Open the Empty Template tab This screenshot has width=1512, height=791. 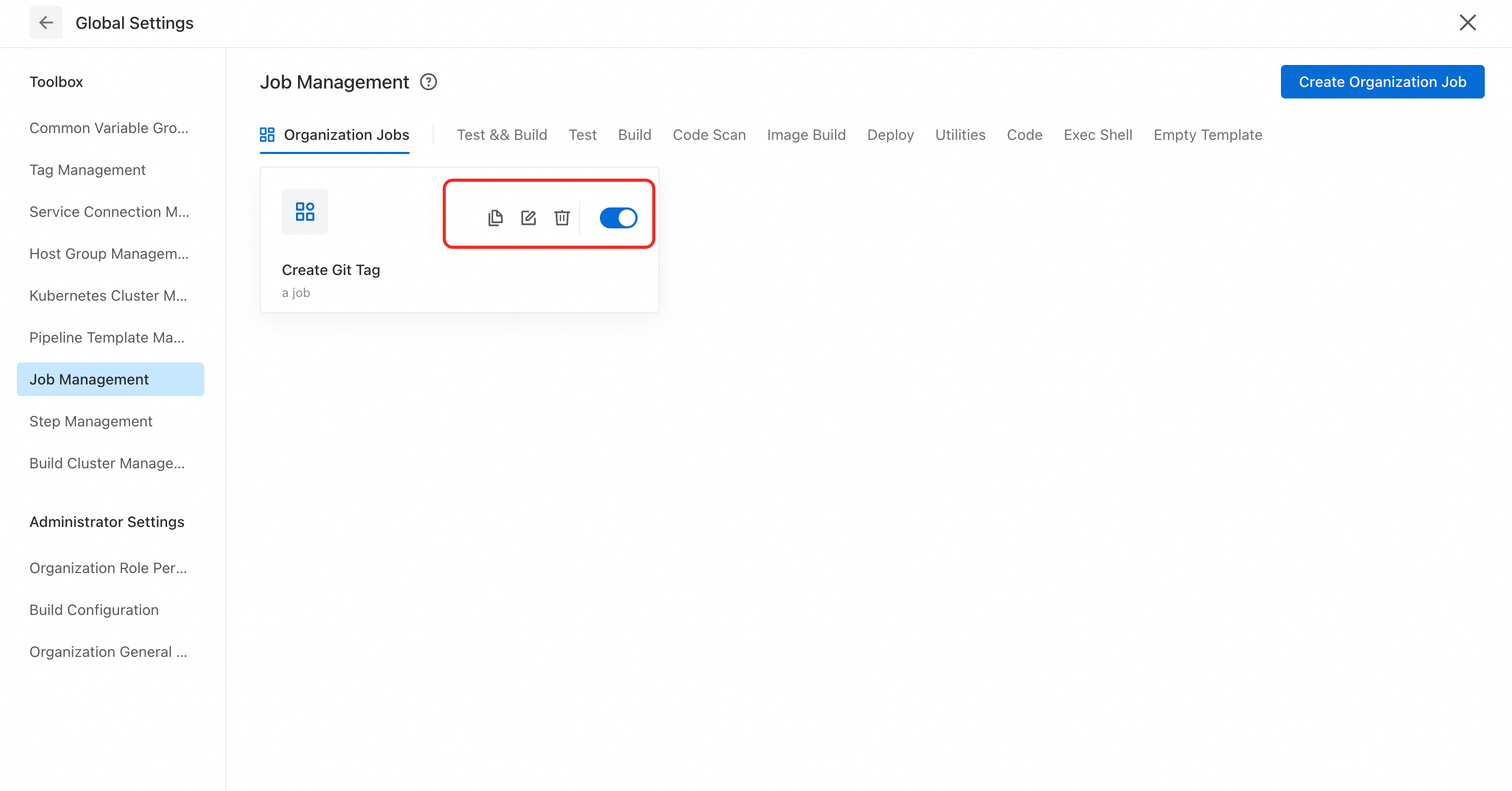tap(1208, 135)
